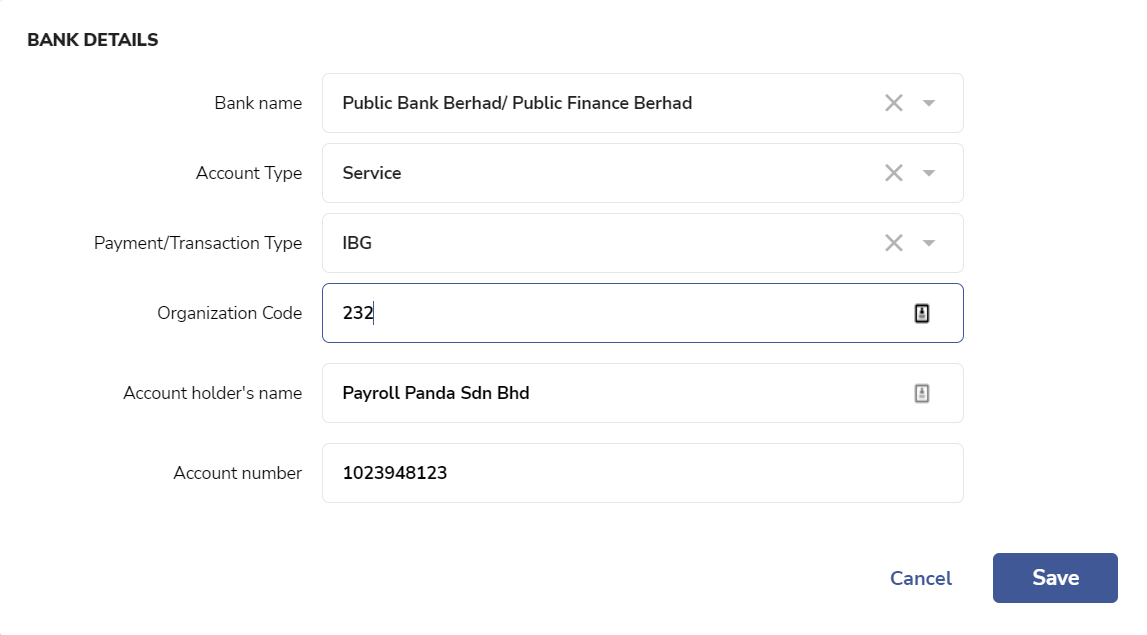The height and width of the screenshot is (635, 1147).
Task: Click the Account number field 1023948123
Action: tap(642, 473)
